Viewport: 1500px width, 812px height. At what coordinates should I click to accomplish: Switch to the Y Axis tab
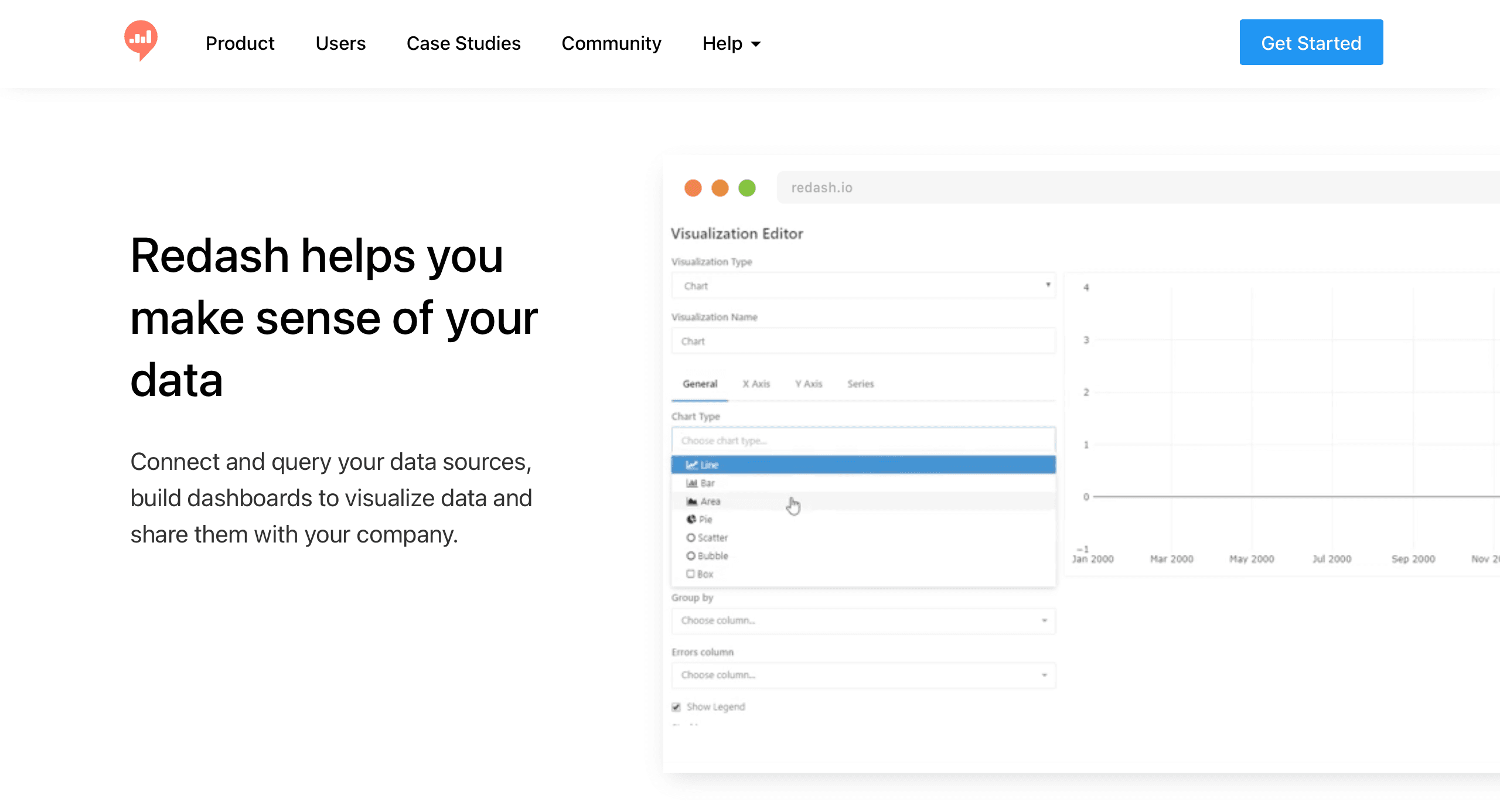tap(809, 384)
